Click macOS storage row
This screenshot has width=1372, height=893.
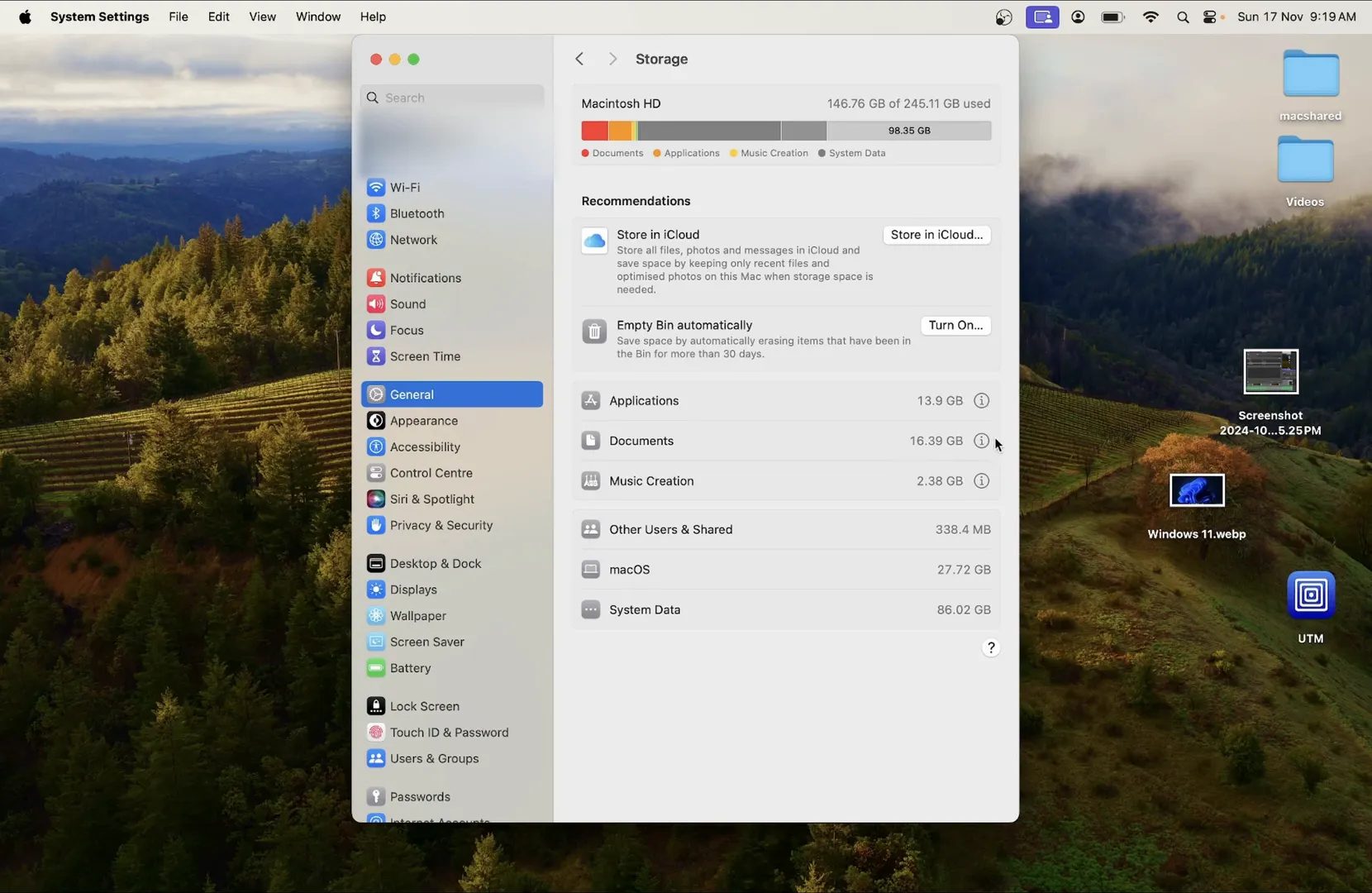[786, 570]
